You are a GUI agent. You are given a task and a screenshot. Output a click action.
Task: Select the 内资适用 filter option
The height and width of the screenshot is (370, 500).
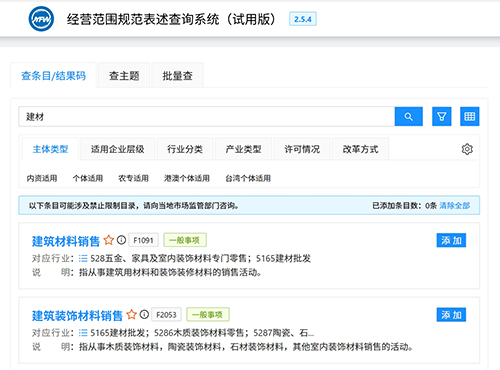pyautogui.click(x=42, y=178)
